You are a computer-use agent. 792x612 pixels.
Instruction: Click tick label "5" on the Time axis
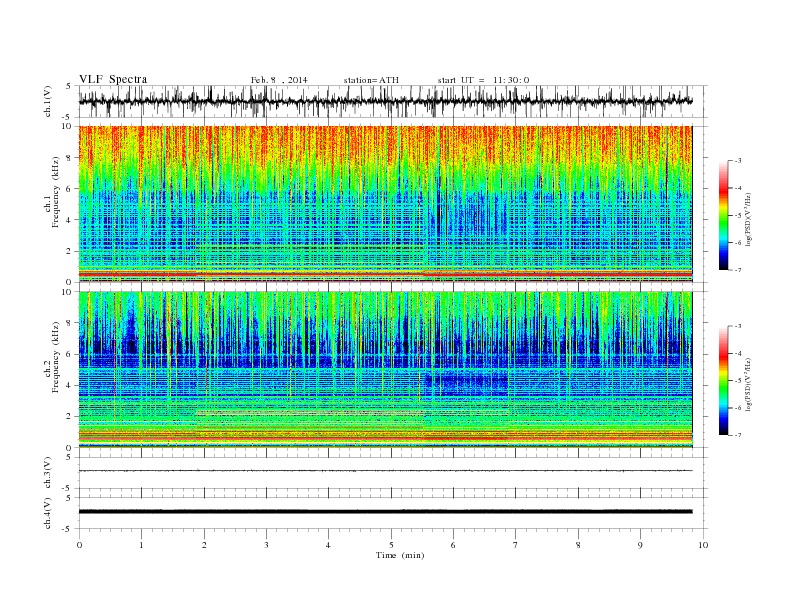coord(391,545)
